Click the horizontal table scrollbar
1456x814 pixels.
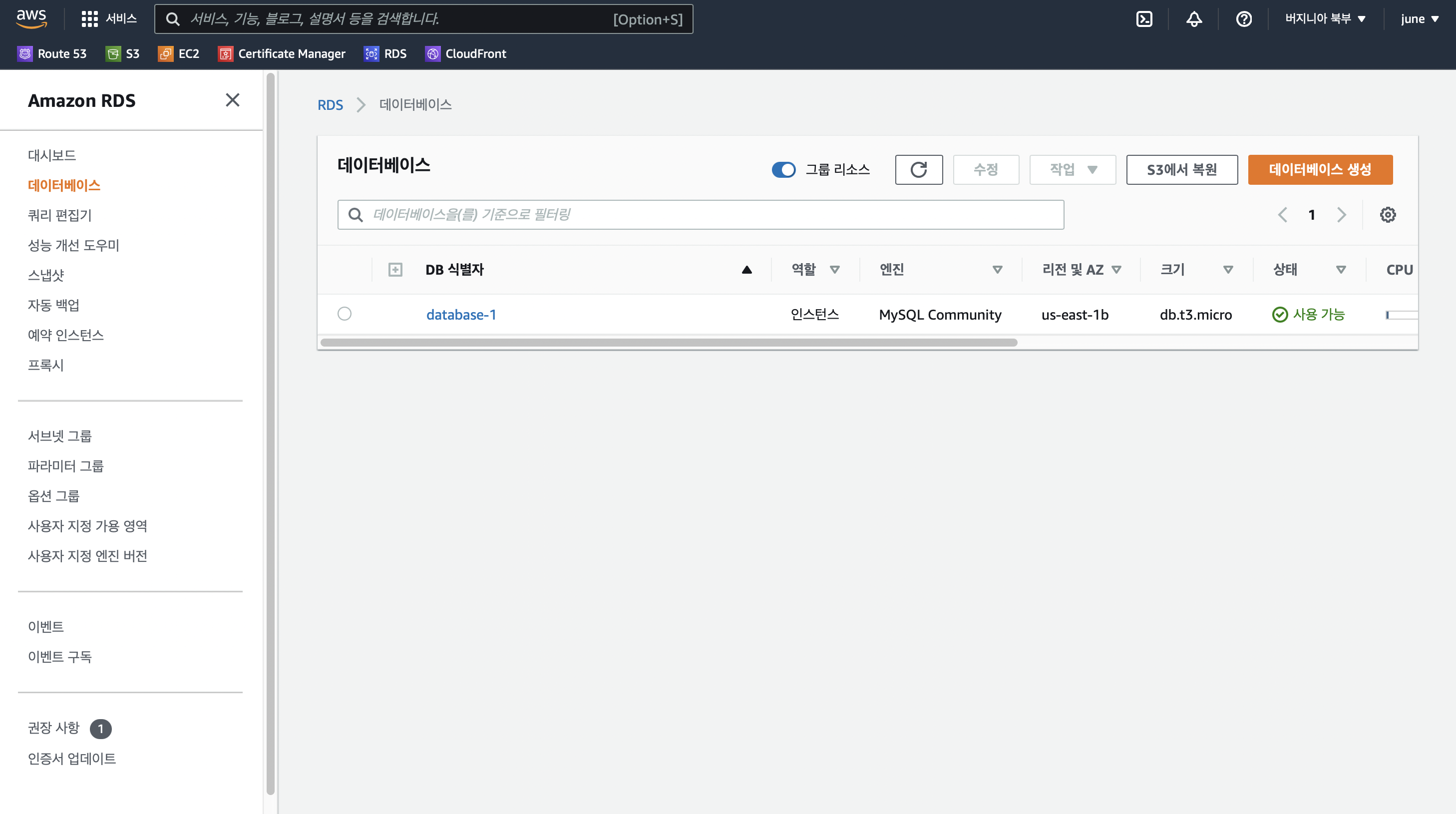click(x=669, y=343)
